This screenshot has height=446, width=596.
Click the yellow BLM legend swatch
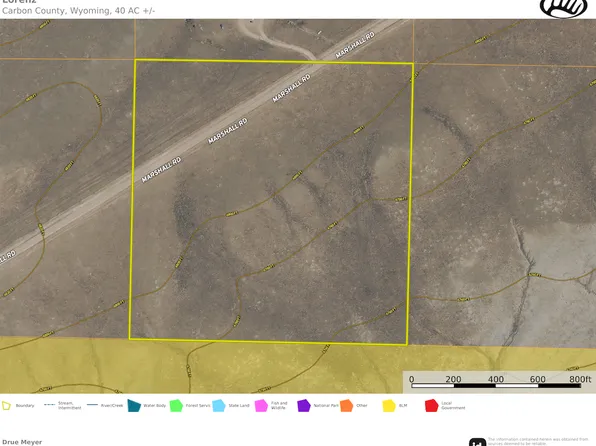point(389,406)
